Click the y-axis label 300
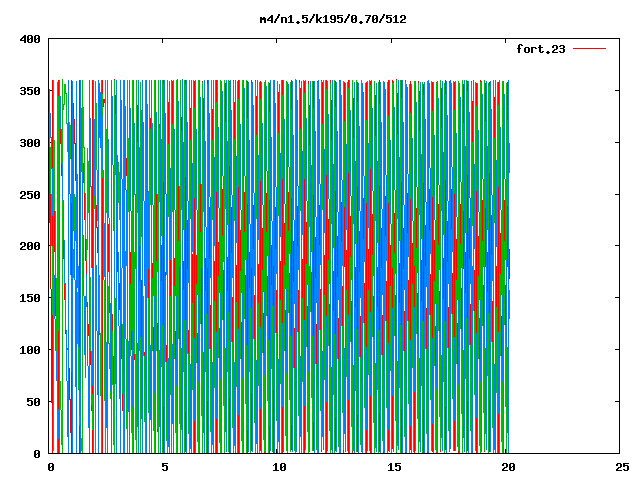This screenshot has width=640, height=480. (x=30, y=143)
